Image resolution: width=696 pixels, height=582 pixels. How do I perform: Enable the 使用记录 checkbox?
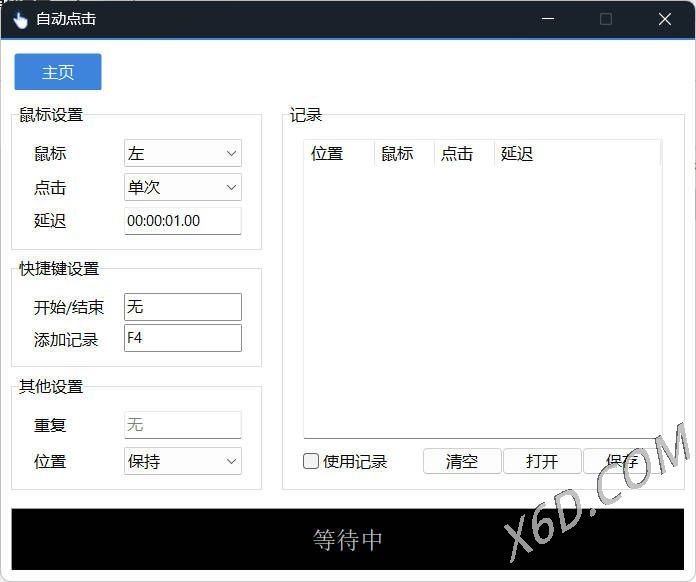pyautogui.click(x=311, y=461)
